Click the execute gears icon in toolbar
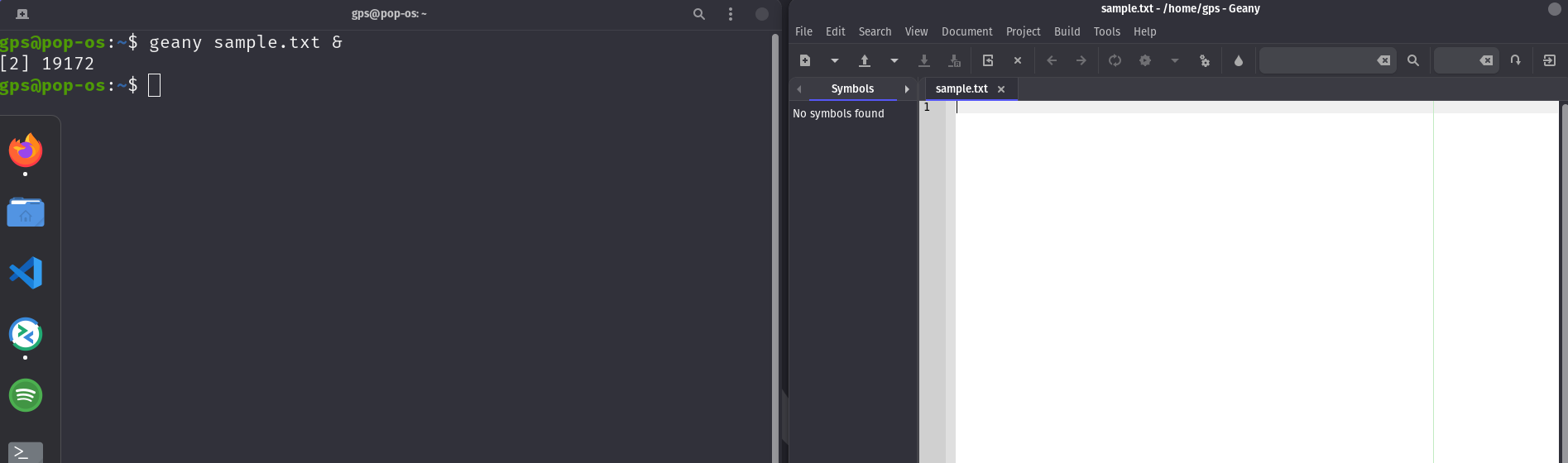 point(1205,60)
